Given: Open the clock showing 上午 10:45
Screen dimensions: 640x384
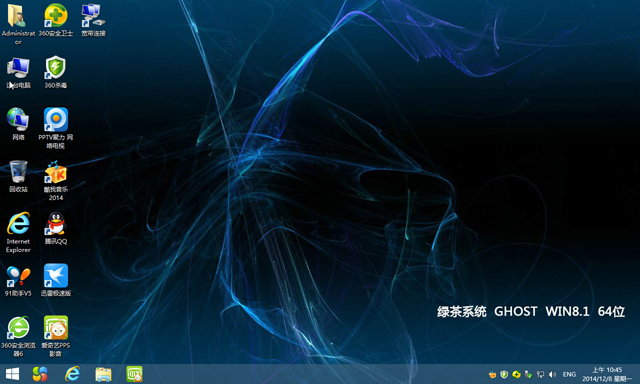Looking at the screenshot, I should tap(607, 374).
